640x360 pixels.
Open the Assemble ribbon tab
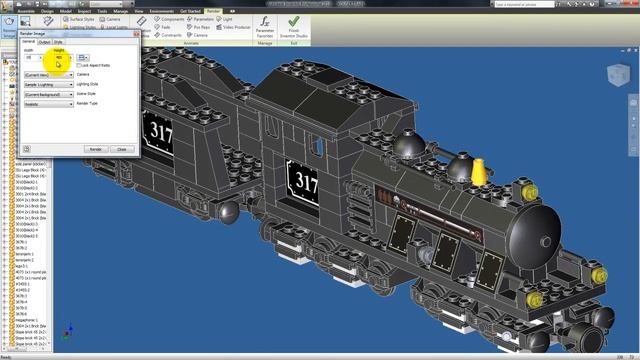pos(26,11)
